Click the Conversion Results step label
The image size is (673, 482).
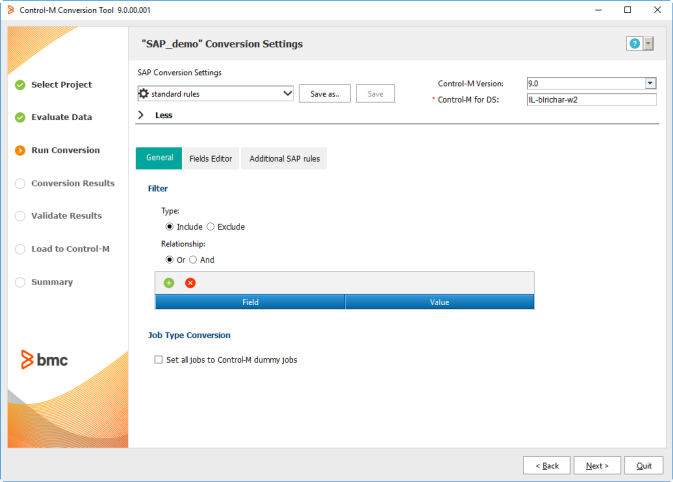[73, 183]
